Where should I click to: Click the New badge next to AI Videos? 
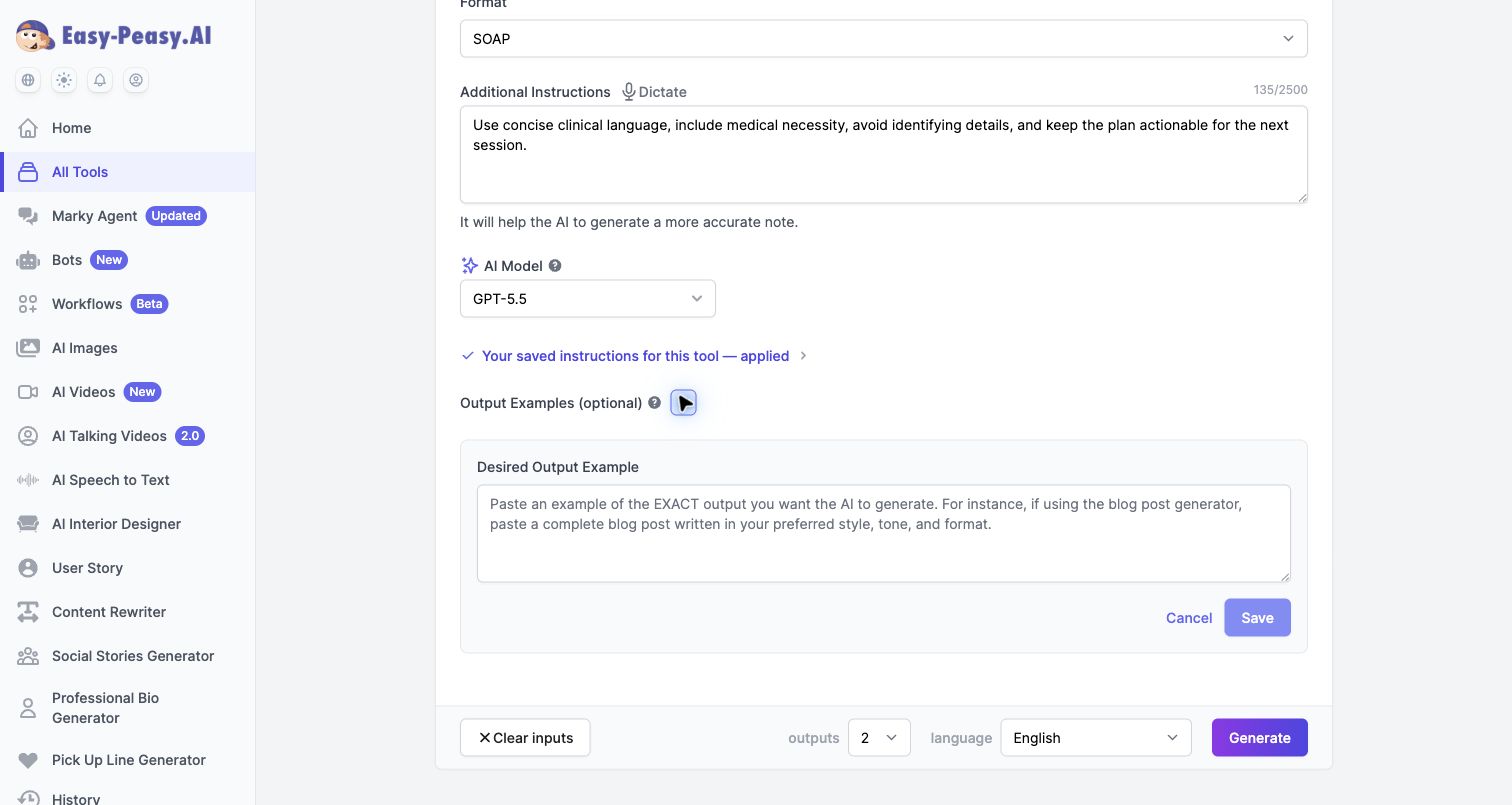click(143, 392)
